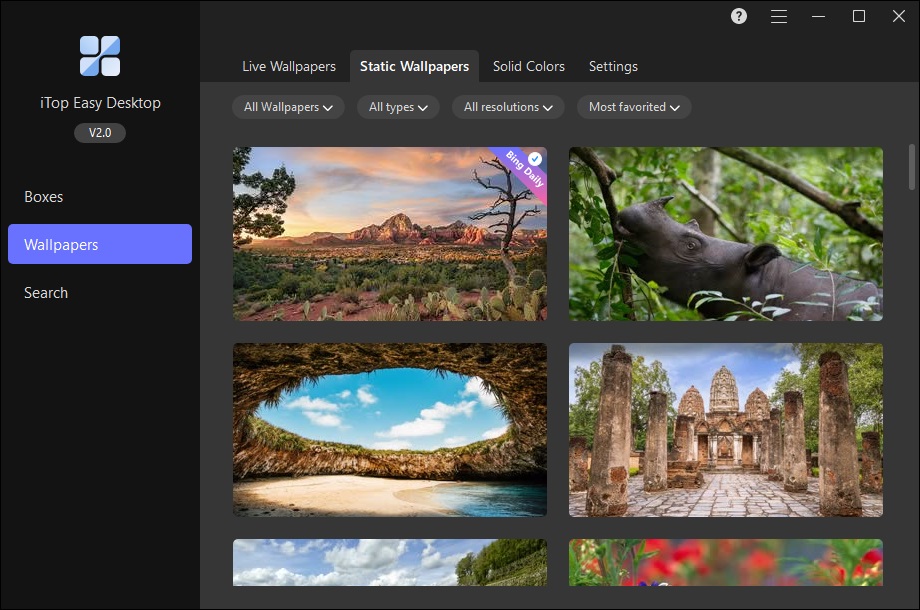The image size is (920, 610).
Task: Select the Static Wallpapers tab
Action: coord(414,66)
